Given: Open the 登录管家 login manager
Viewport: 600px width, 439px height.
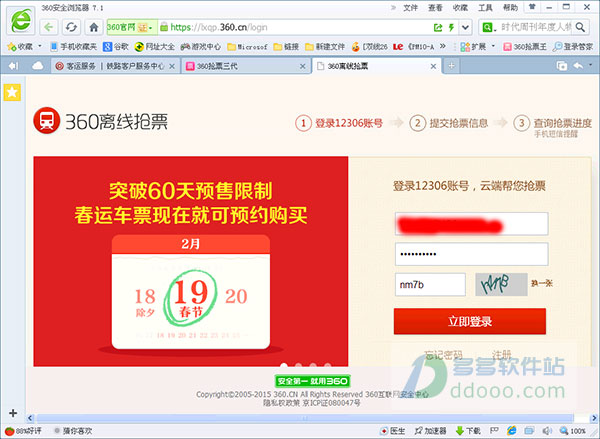Looking at the screenshot, I should click(573, 47).
